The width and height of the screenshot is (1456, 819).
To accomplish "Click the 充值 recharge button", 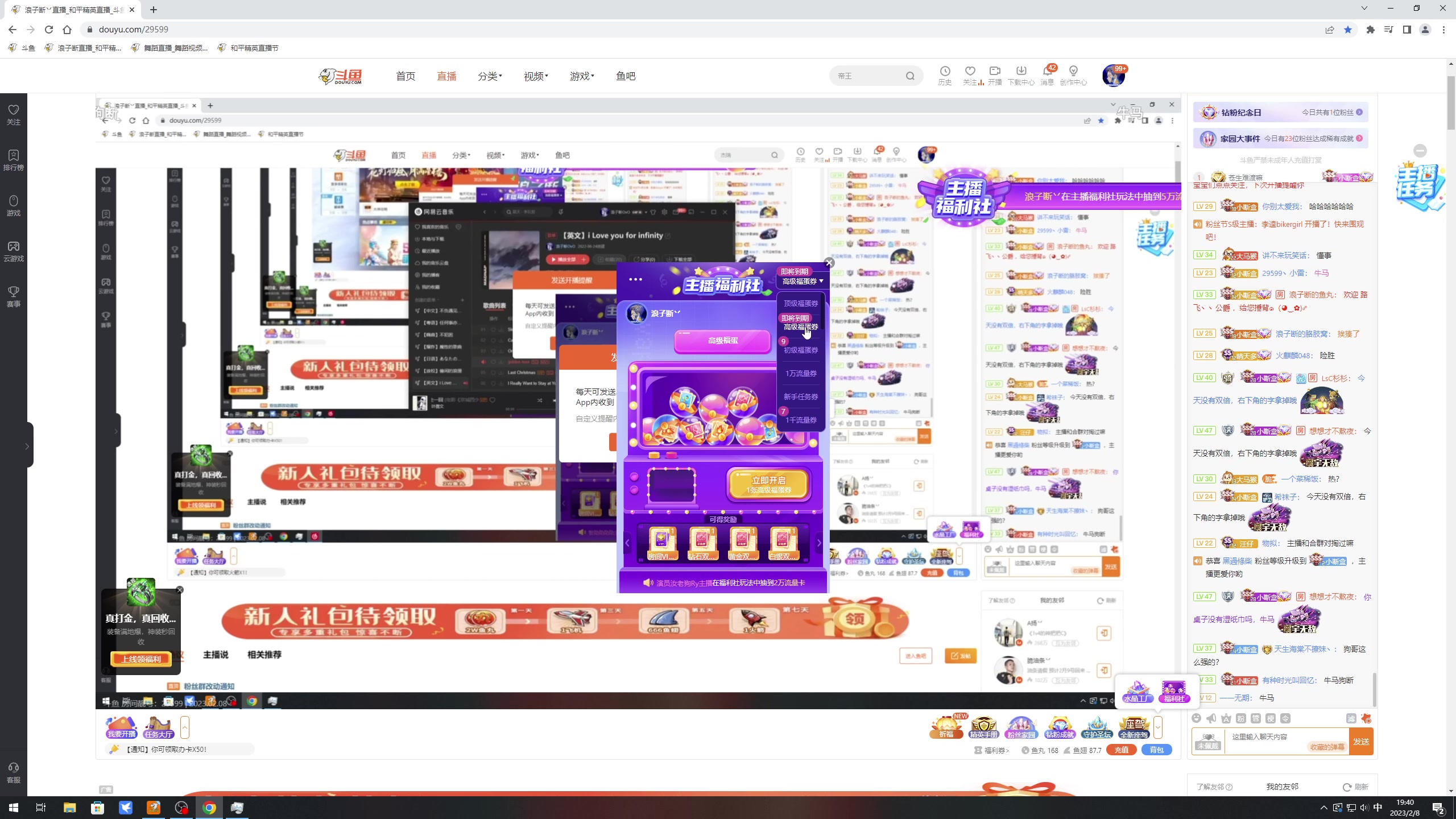I will click(1122, 750).
